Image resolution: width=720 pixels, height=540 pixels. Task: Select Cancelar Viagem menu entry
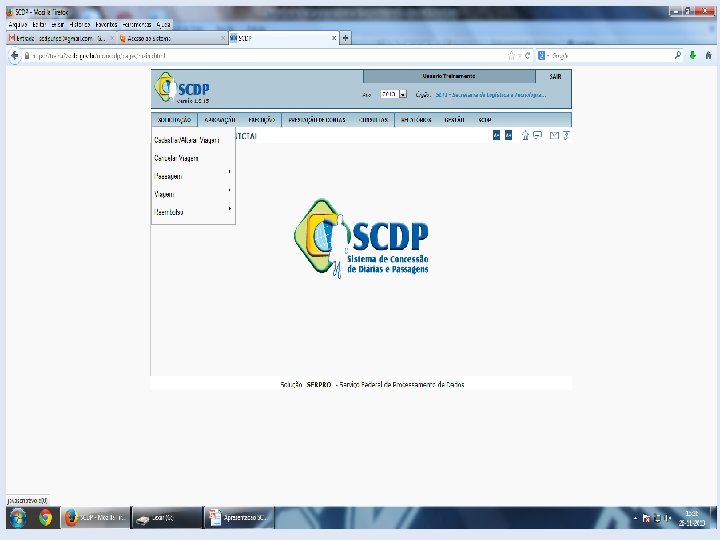tap(176, 158)
